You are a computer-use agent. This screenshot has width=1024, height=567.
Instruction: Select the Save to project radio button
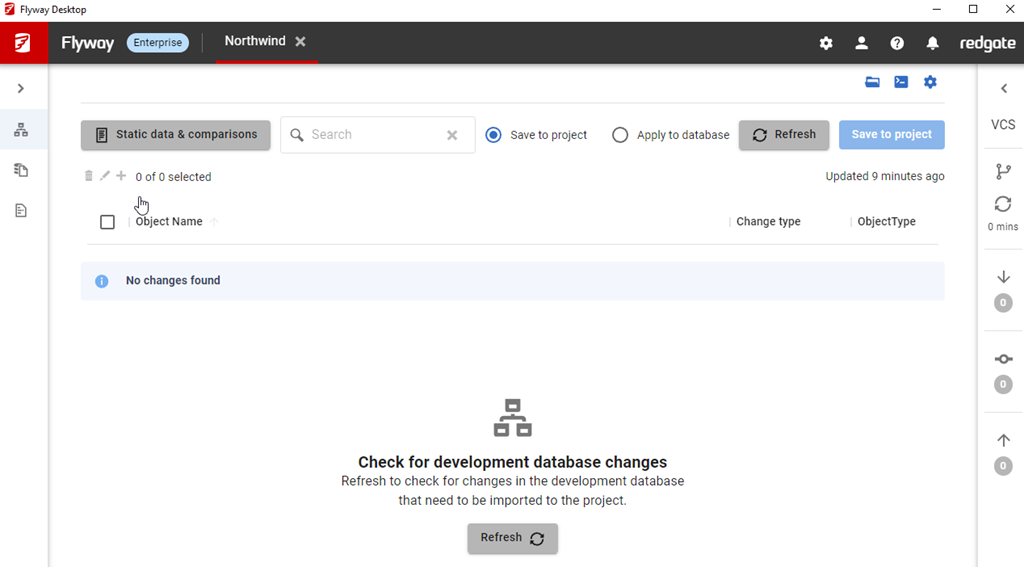coord(493,135)
